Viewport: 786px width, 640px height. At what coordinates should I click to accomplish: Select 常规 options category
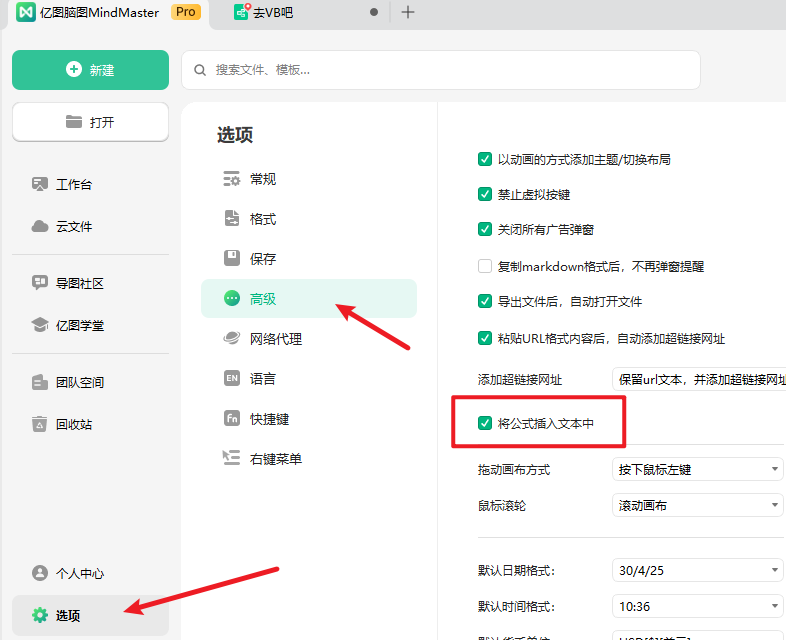(309, 179)
